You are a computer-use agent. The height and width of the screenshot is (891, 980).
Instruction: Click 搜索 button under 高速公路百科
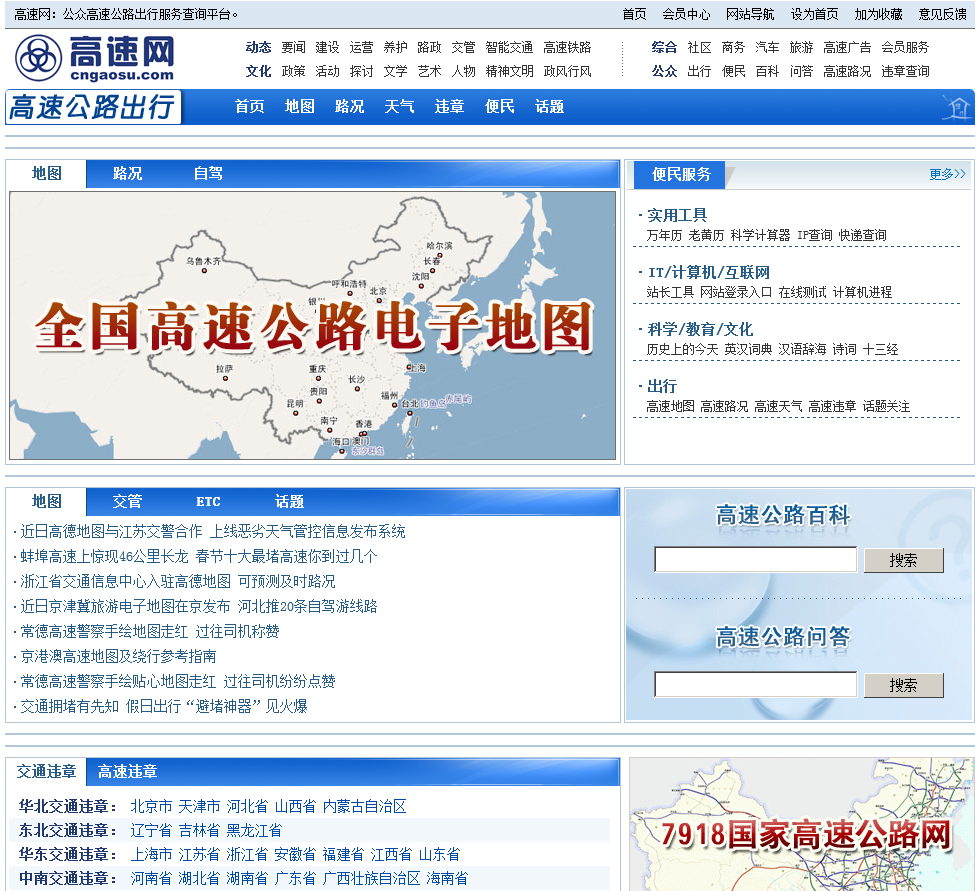click(903, 560)
